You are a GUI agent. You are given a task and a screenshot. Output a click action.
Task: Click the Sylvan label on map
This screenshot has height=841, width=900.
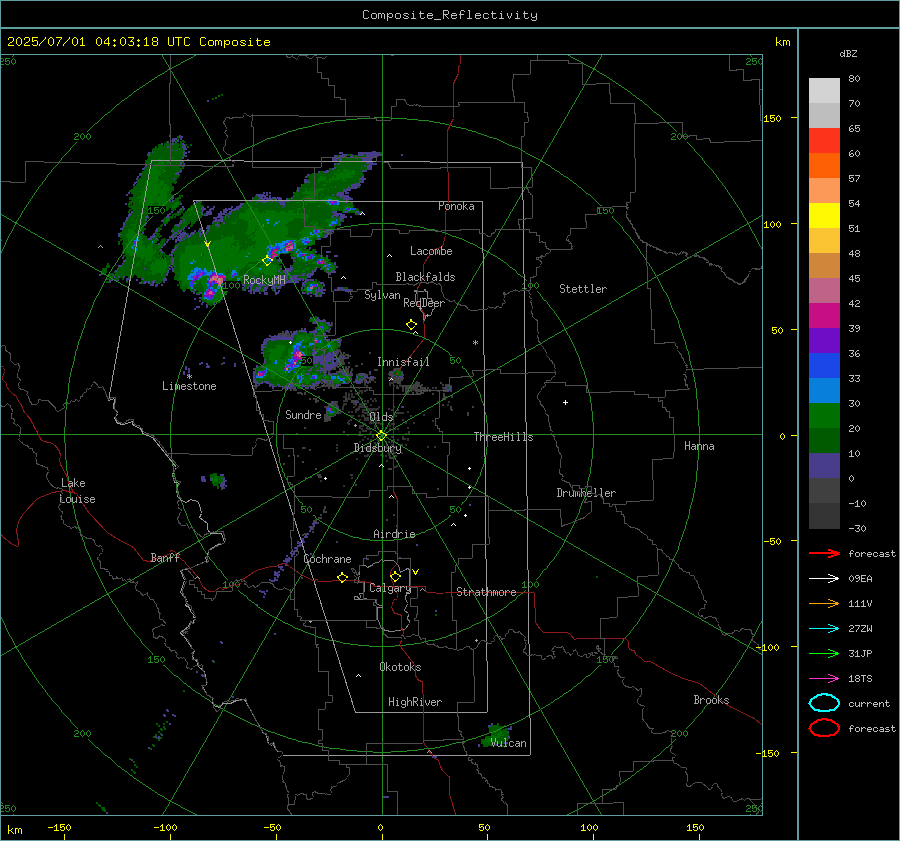tap(382, 295)
